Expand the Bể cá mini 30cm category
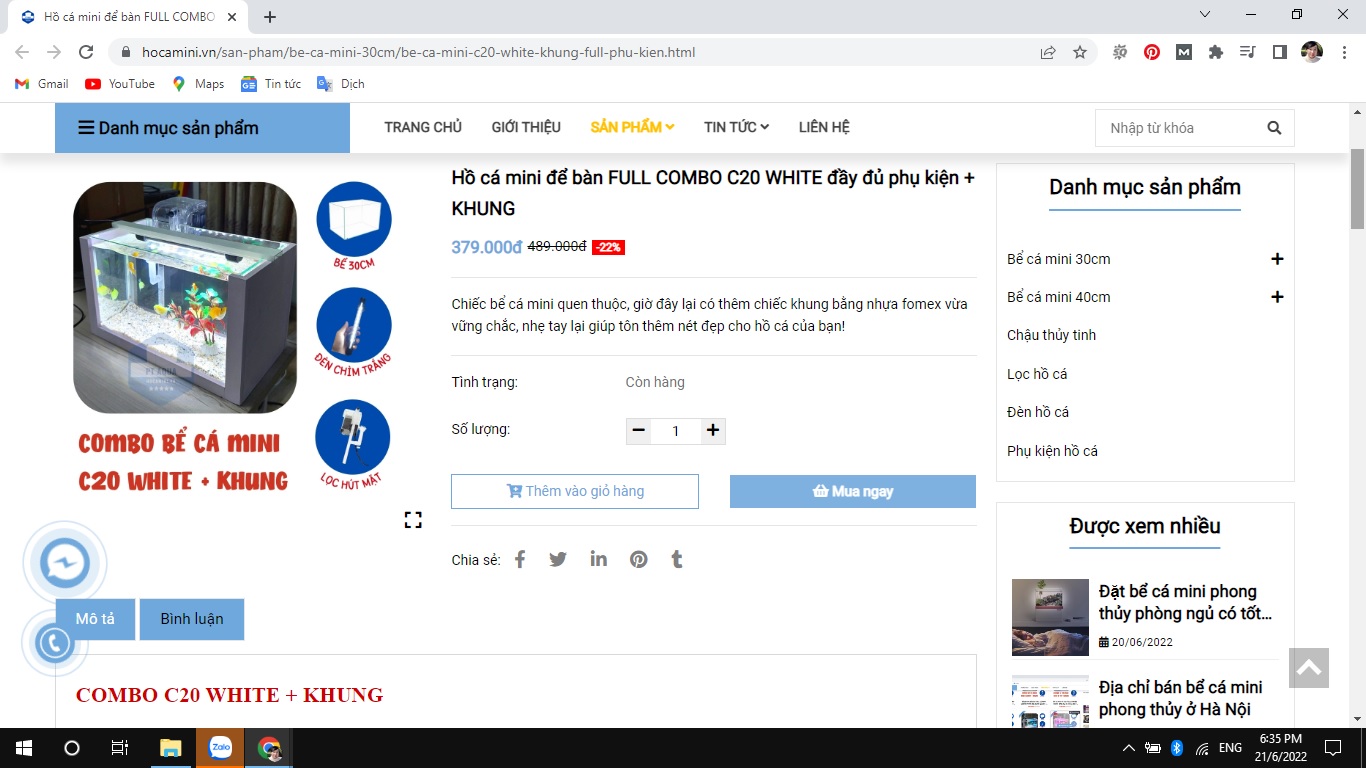 point(1276,259)
